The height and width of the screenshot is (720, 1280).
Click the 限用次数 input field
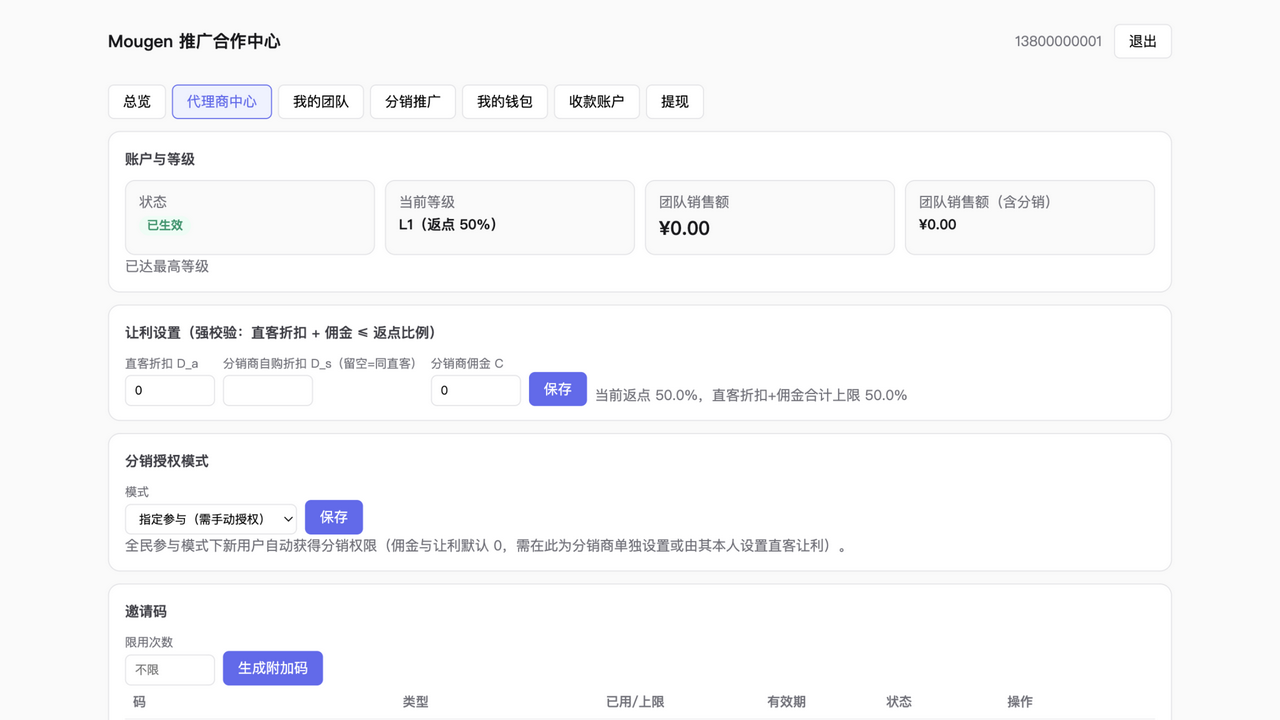[x=170, y=669]
